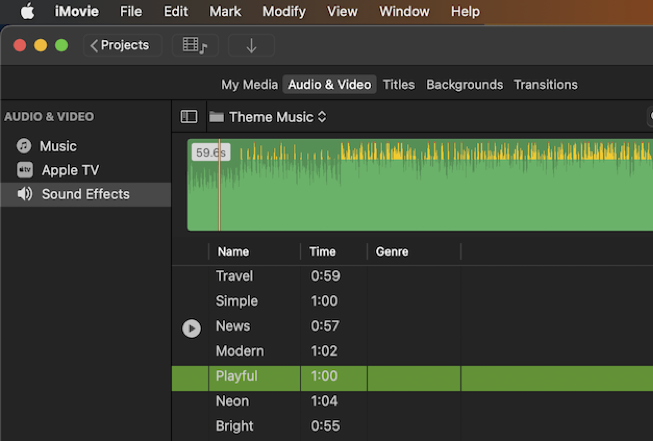This screenshot has width=653, height=441.
Task: Open the Mark menu
Action: click(x=225, y=12)
